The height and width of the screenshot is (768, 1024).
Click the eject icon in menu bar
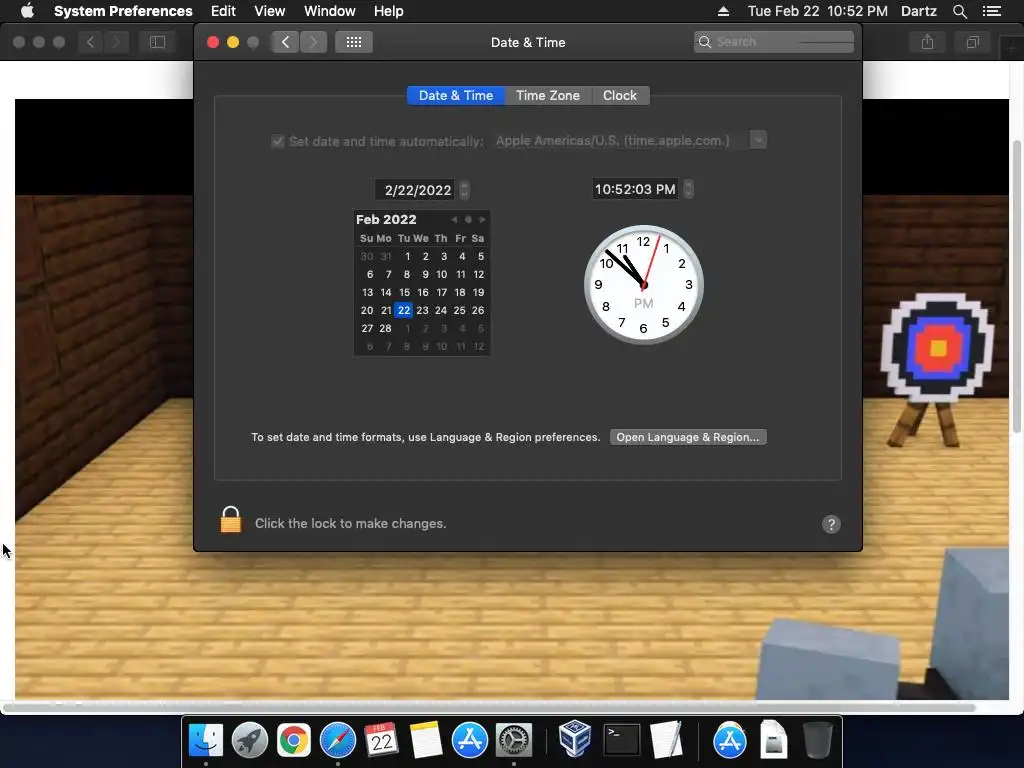click(x=723, y=11)
